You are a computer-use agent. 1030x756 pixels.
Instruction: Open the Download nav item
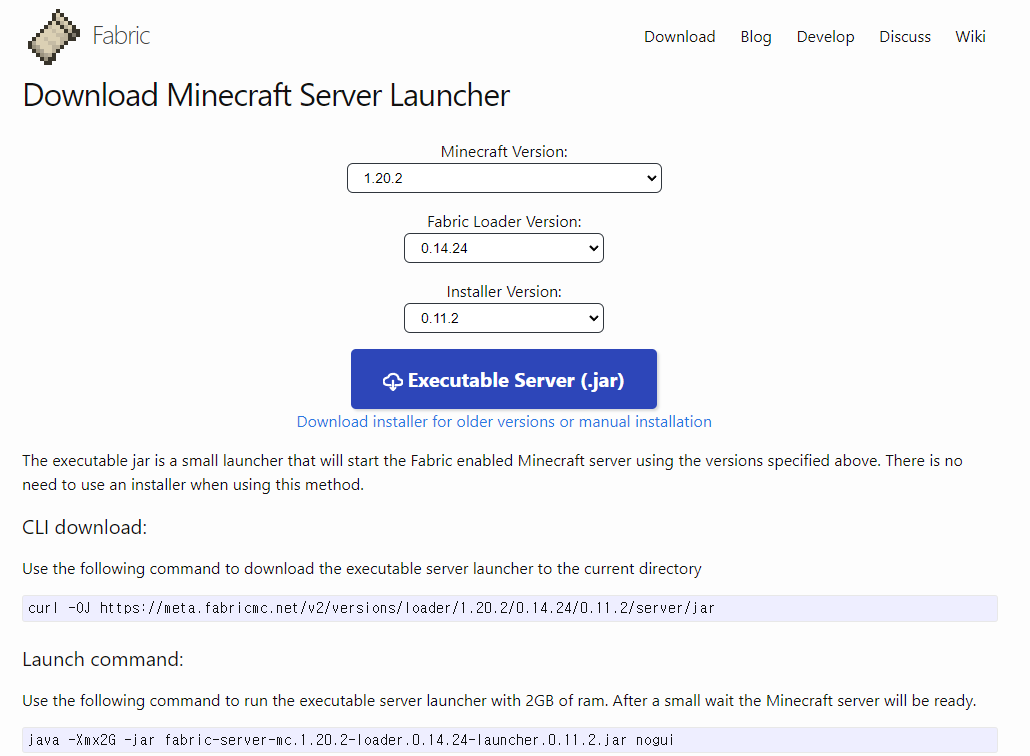click(x=679, y=37)
